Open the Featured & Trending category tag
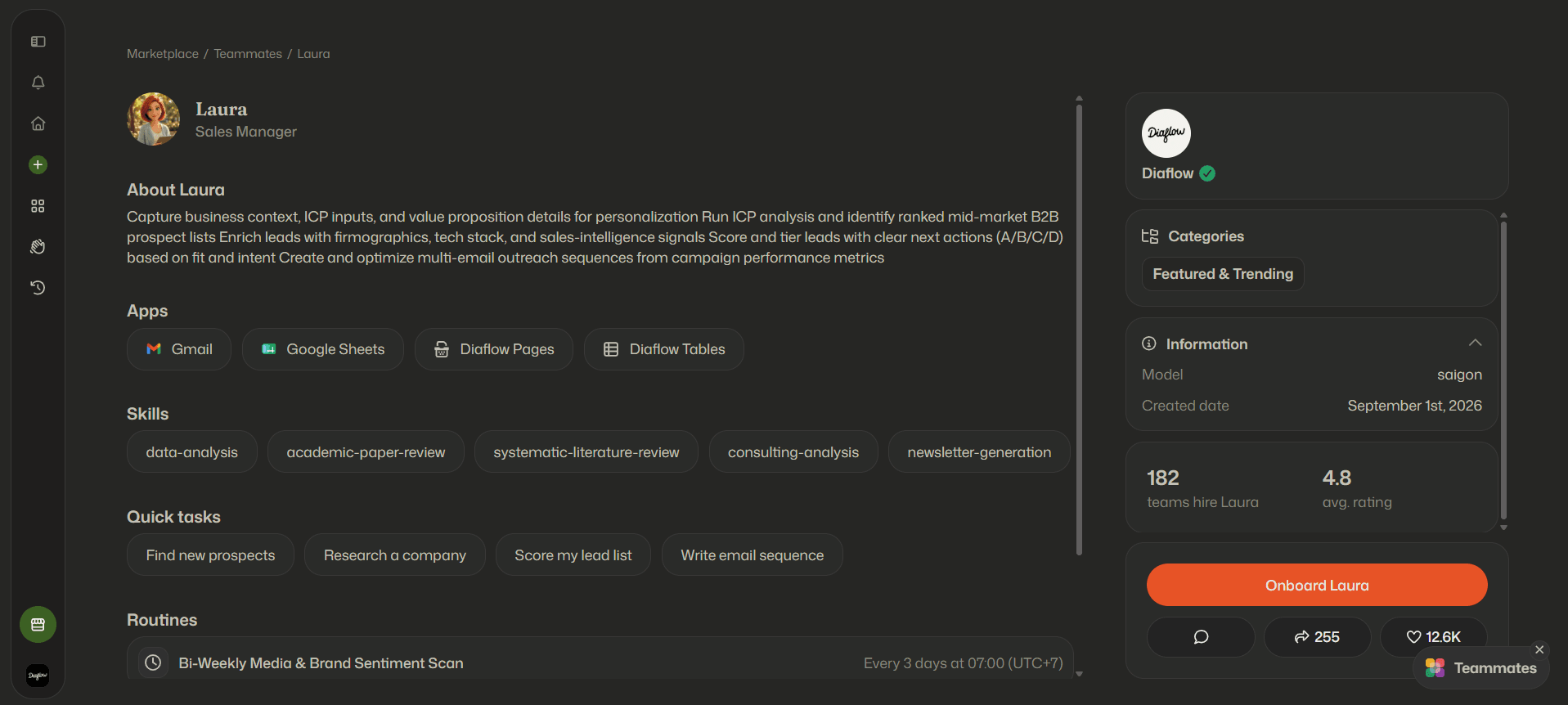The width and height of the screenshot is (1568, 705). tap(1223, 274)
